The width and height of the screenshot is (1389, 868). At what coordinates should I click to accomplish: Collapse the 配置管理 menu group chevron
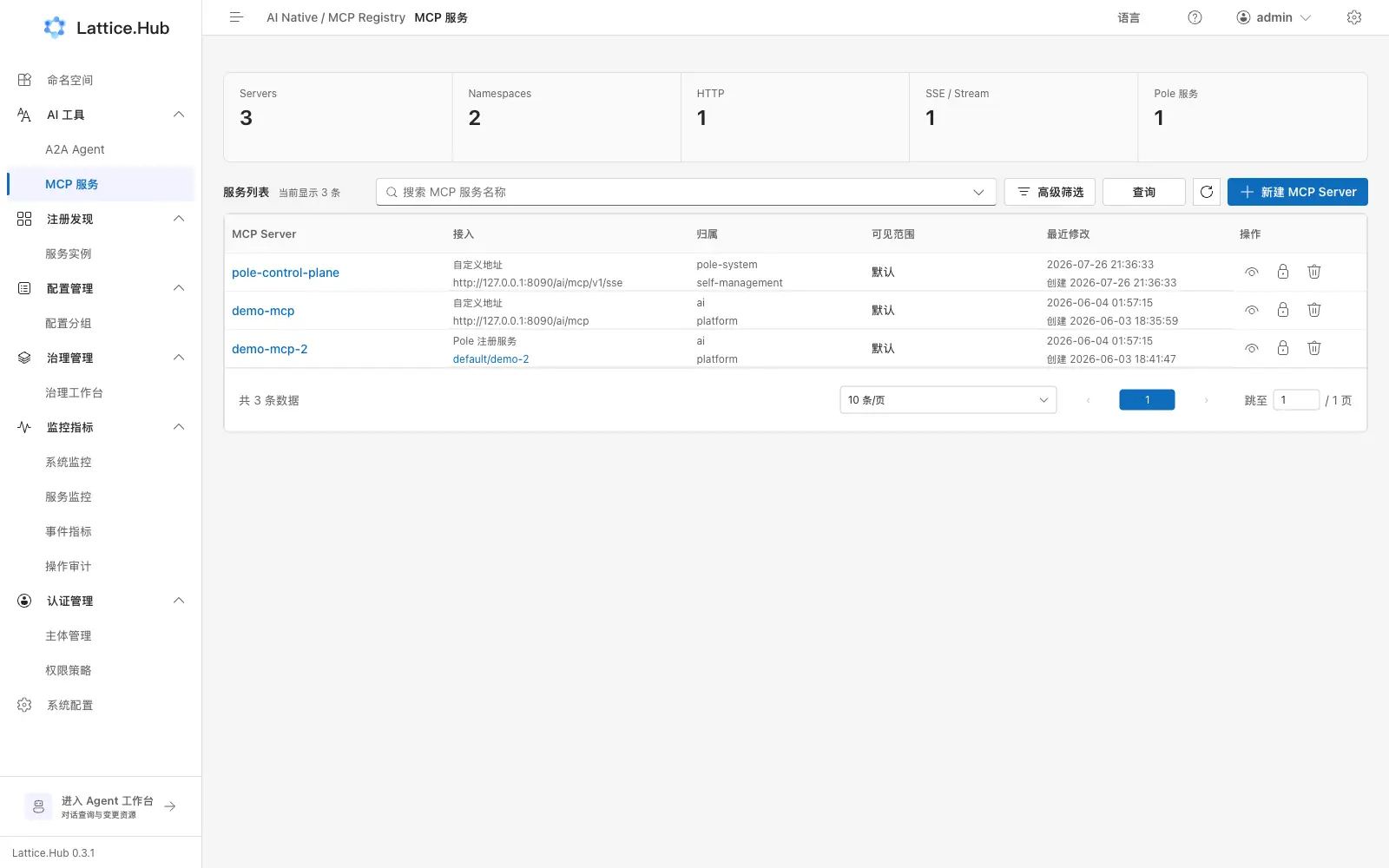[x=179, y=288]
